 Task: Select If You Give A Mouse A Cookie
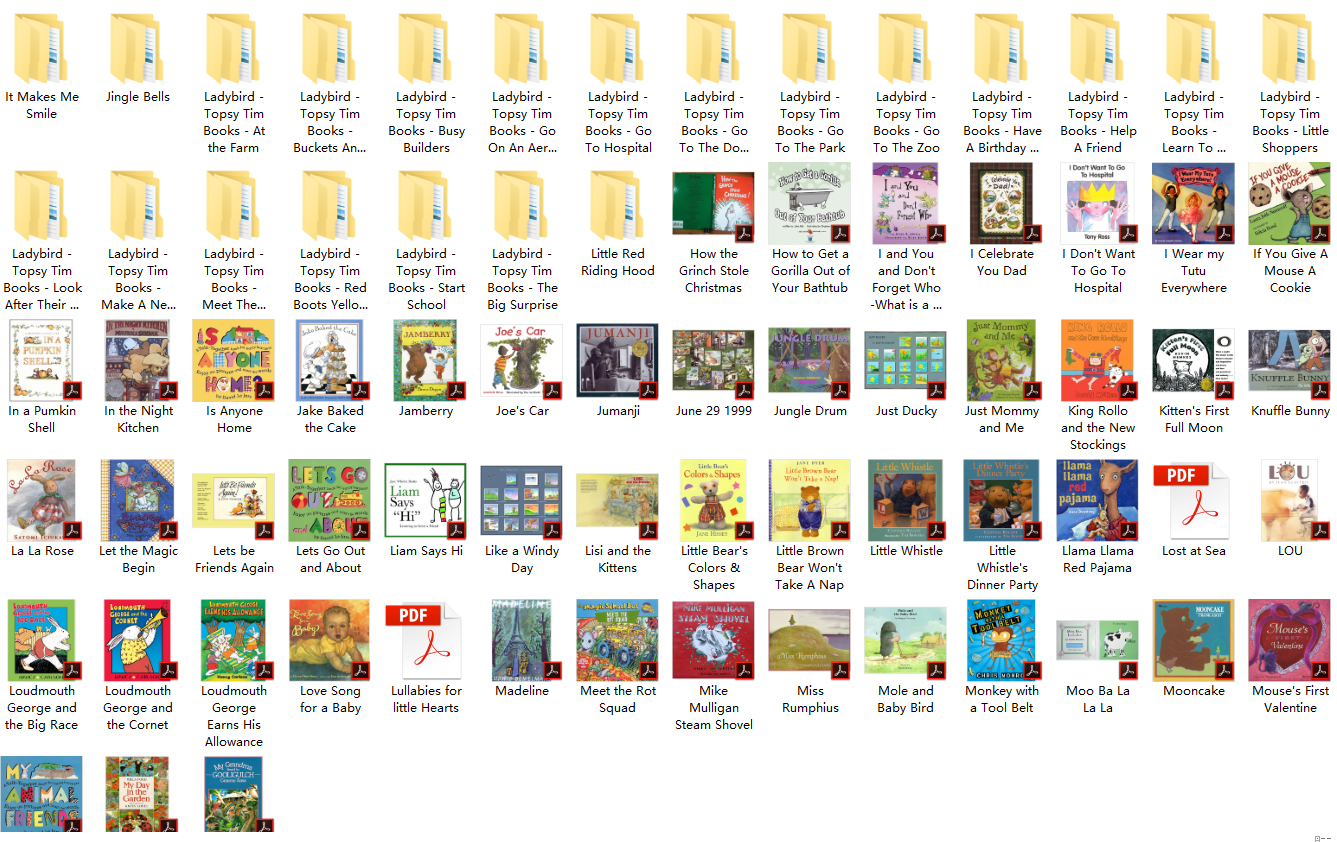[1289, 207]
